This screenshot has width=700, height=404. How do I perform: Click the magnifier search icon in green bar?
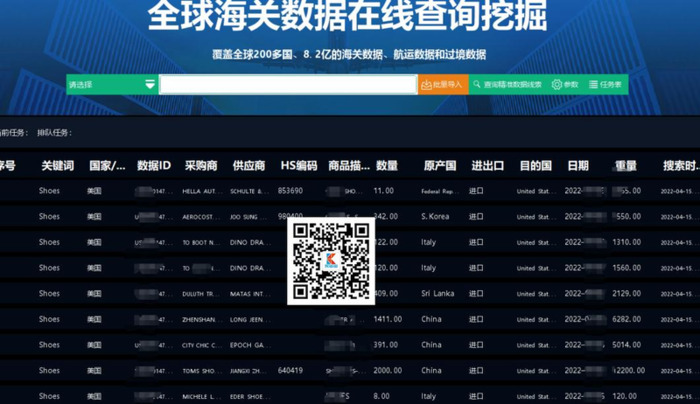tap(477, 84)
